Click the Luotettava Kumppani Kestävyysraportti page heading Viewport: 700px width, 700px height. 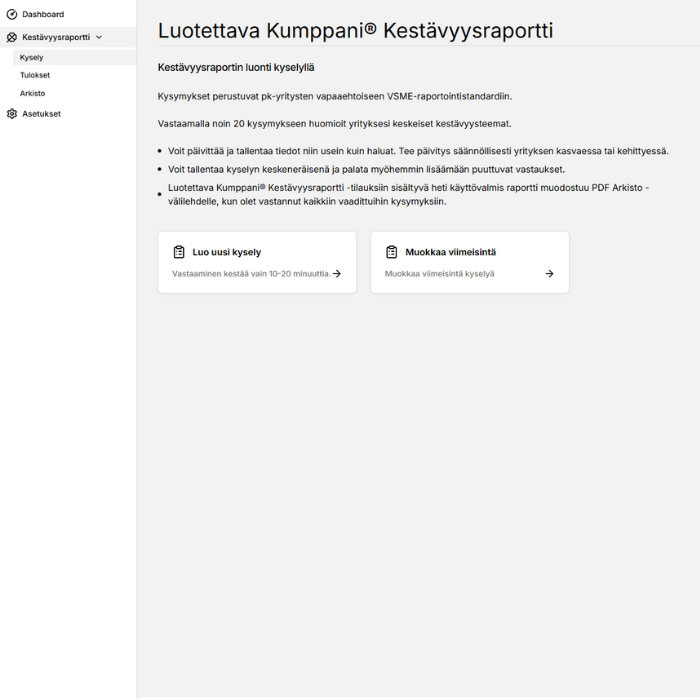click(355, 30)
